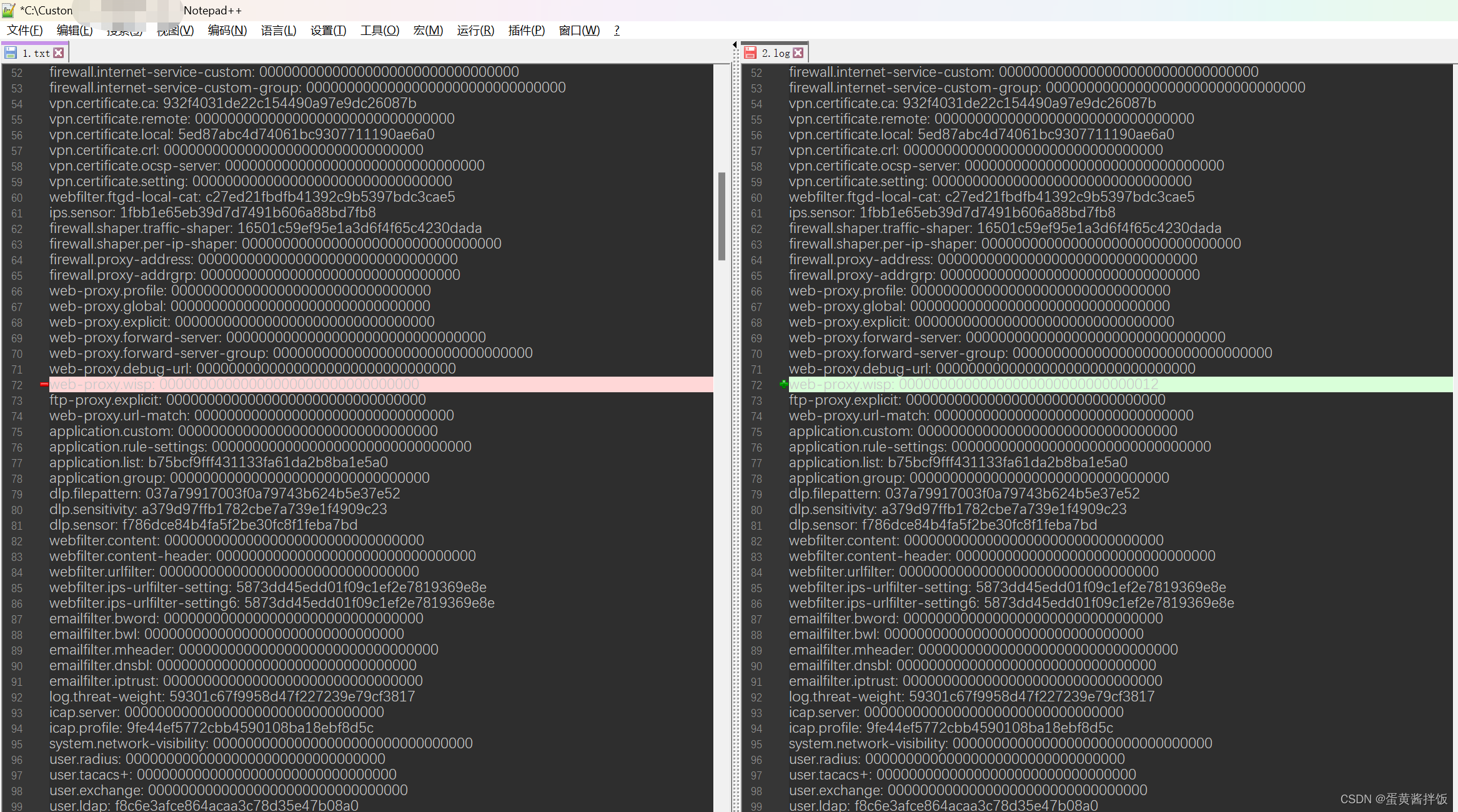Click dlp.filepattern line in left pane
This screenshot has width=1458, height=812.
(x=225, y=493)
